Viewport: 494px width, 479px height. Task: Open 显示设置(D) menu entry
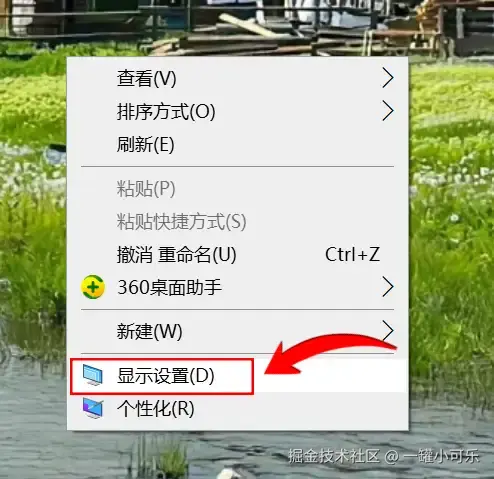coord(237,375)
